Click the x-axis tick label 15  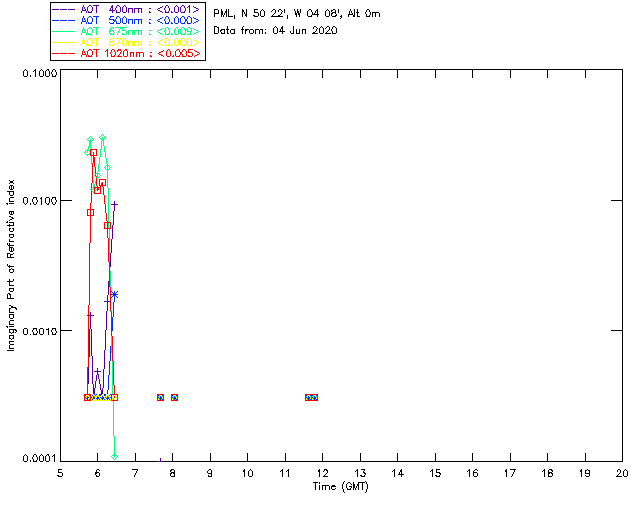[435, 473]
